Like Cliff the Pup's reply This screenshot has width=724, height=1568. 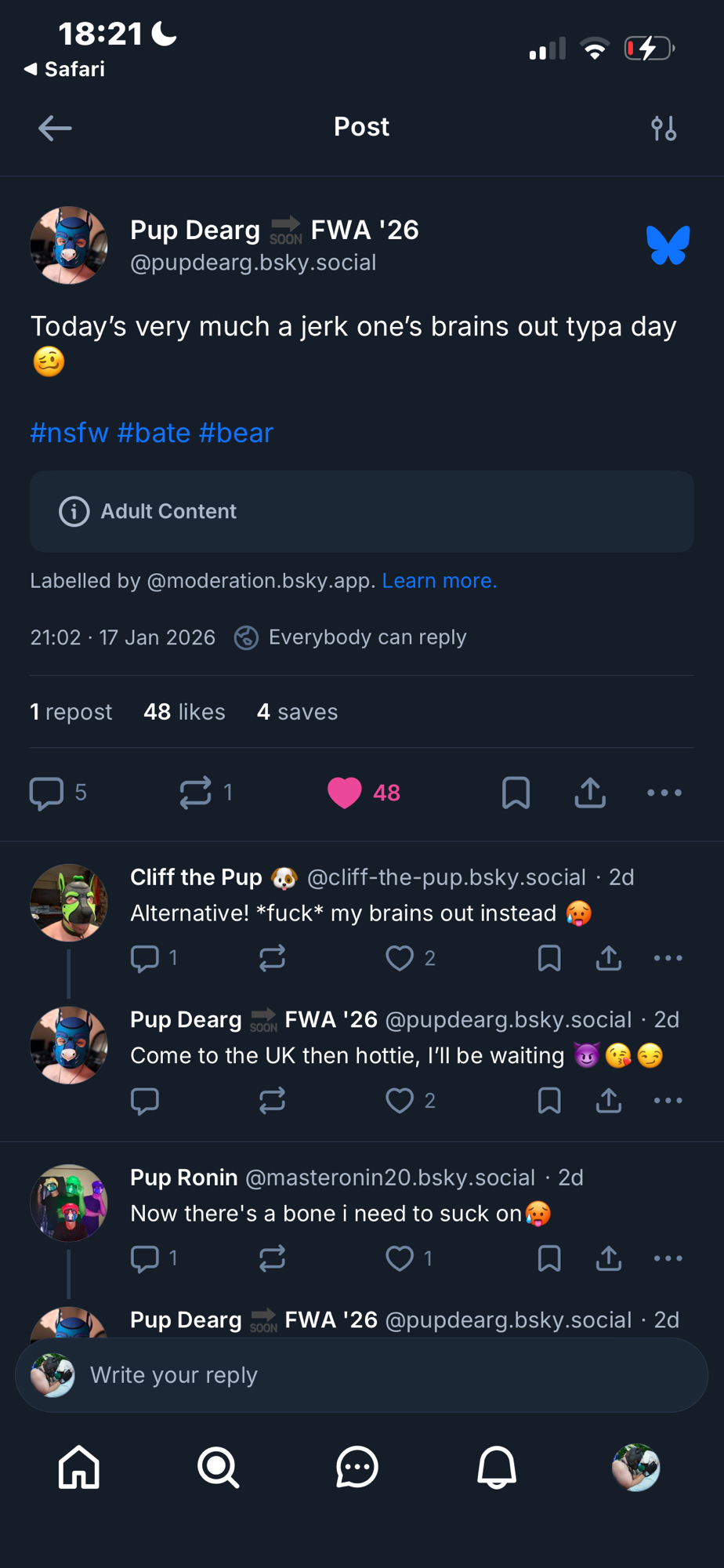coord(400,958)
